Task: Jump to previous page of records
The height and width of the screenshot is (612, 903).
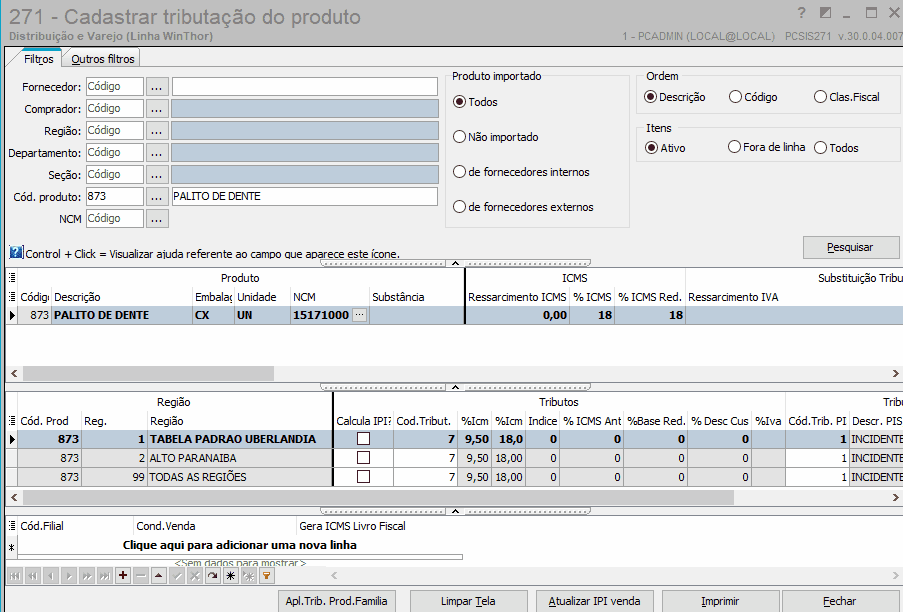Action: tap(33, 576)
